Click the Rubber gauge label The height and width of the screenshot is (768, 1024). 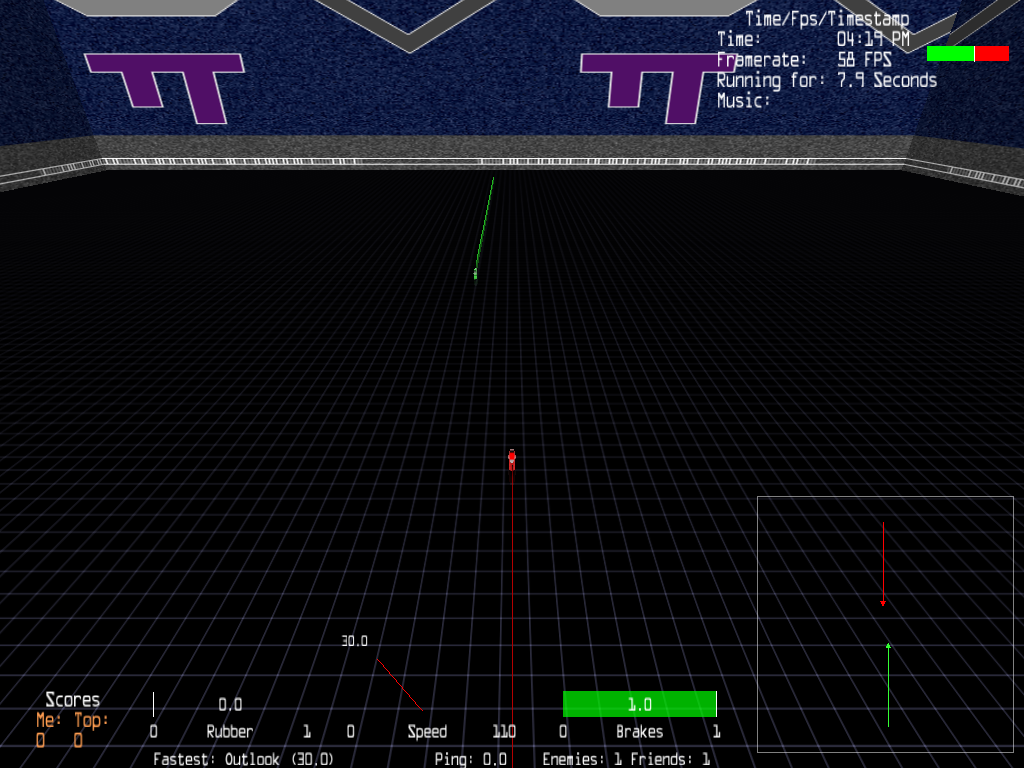click(229, 732)
